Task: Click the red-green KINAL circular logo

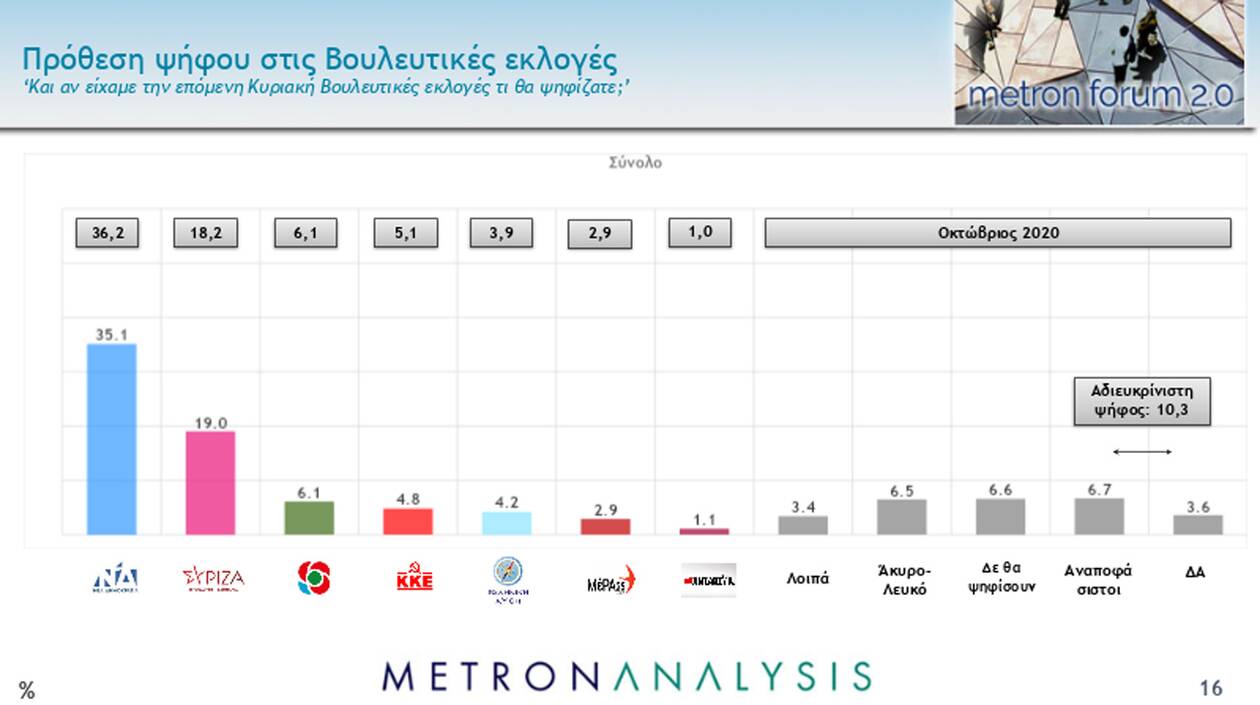Action: pos(313,578)
